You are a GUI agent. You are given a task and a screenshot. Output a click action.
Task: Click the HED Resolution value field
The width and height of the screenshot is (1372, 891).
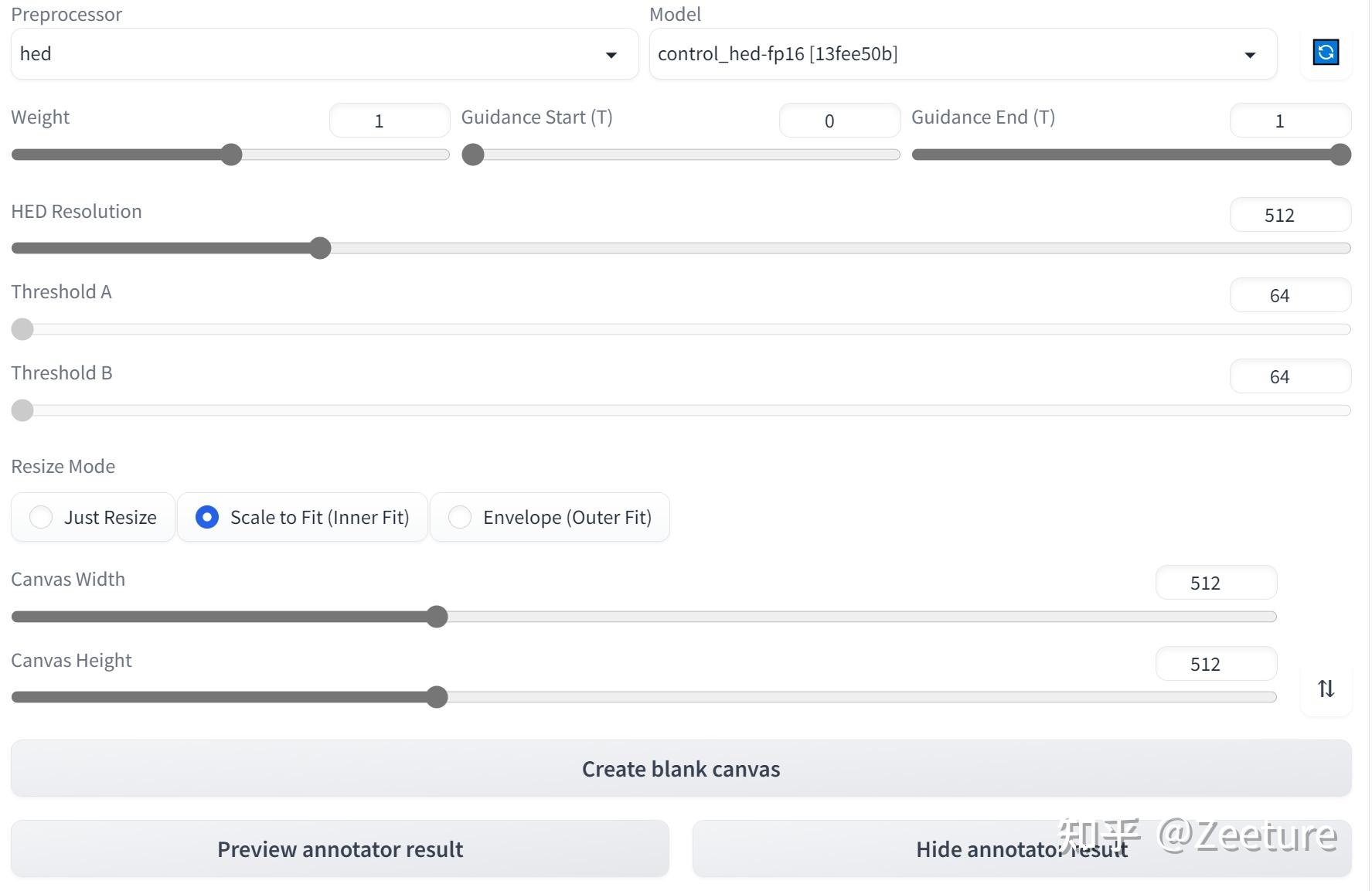coord(1289,215)
